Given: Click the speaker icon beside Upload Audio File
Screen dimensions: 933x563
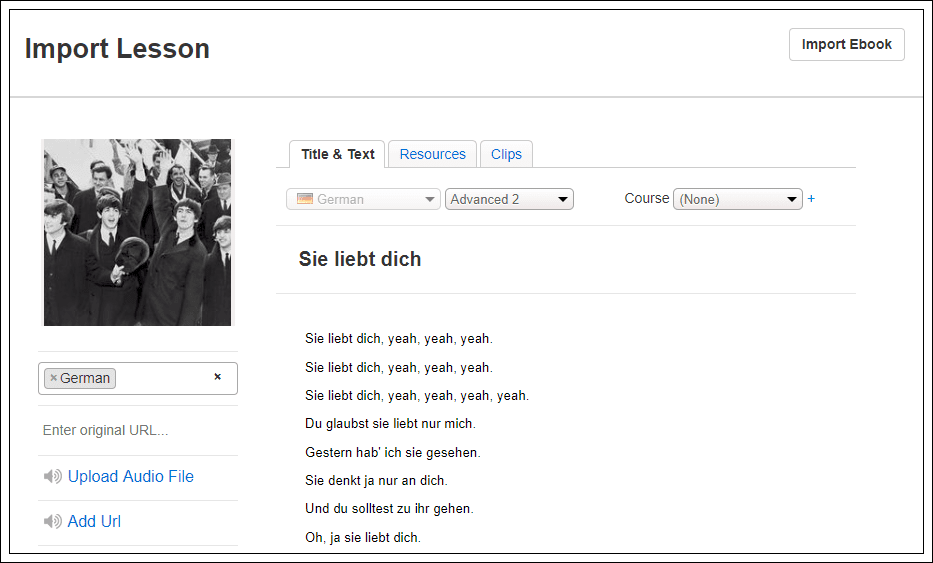Looking at the screenshot, I should click(x=52, y=477).
